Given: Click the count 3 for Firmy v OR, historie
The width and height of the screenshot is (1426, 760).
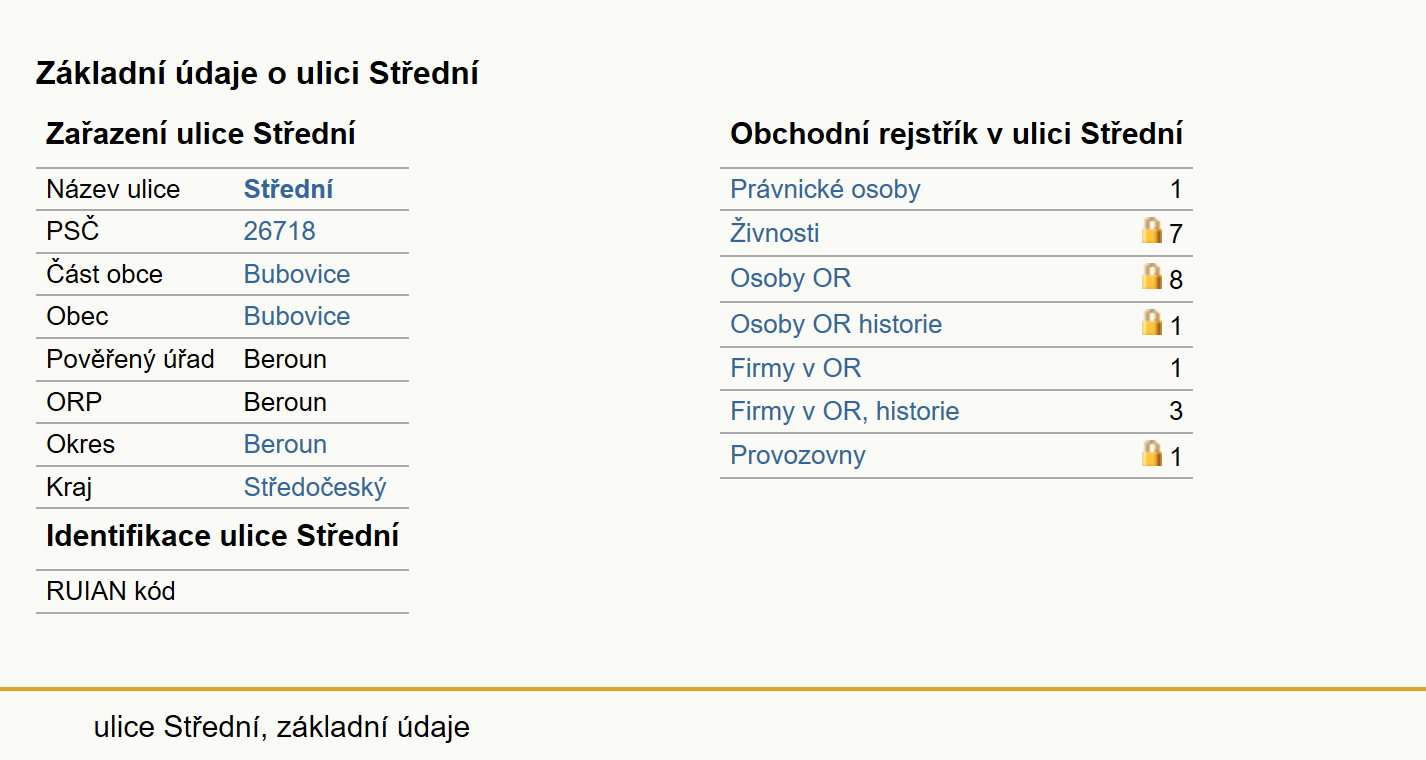Looking at the screenshot, I should point(1176,411).
